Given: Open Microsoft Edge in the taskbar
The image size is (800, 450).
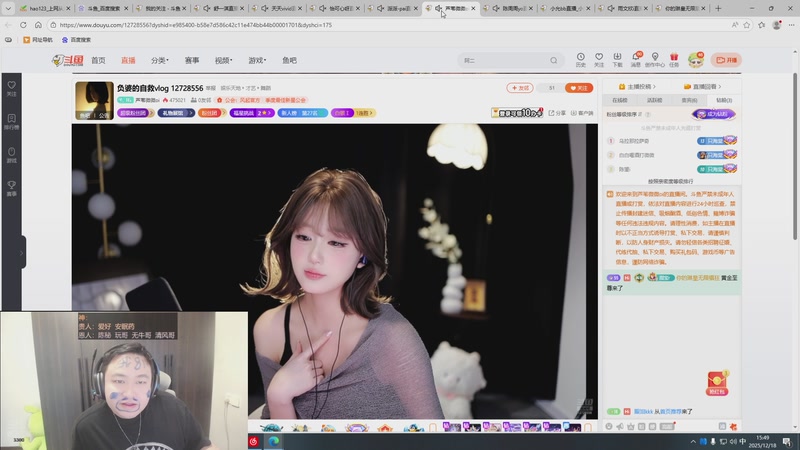Looking at the screenshot, I should pos(274,441).
